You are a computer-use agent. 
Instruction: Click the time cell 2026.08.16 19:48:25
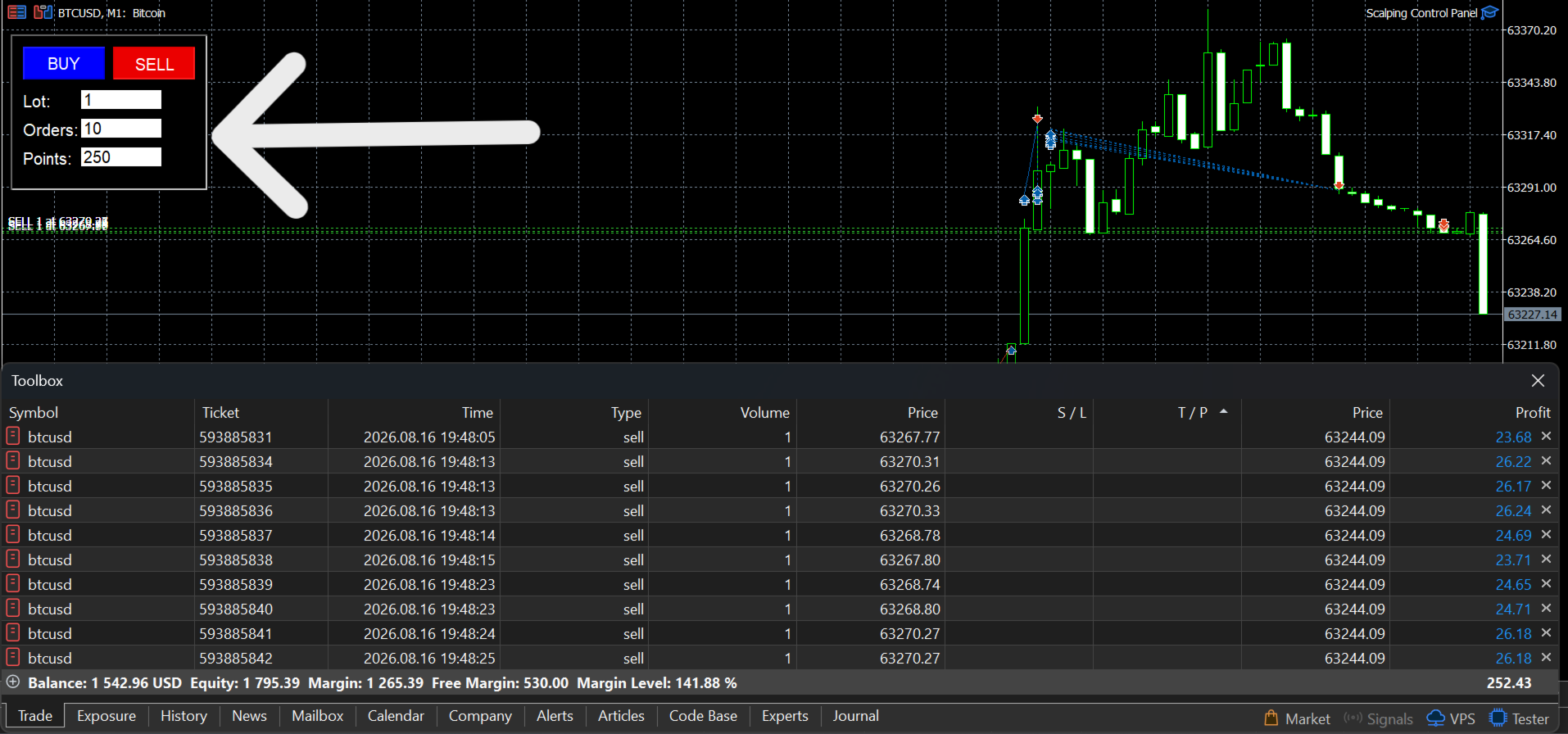(x=429, y=658)
